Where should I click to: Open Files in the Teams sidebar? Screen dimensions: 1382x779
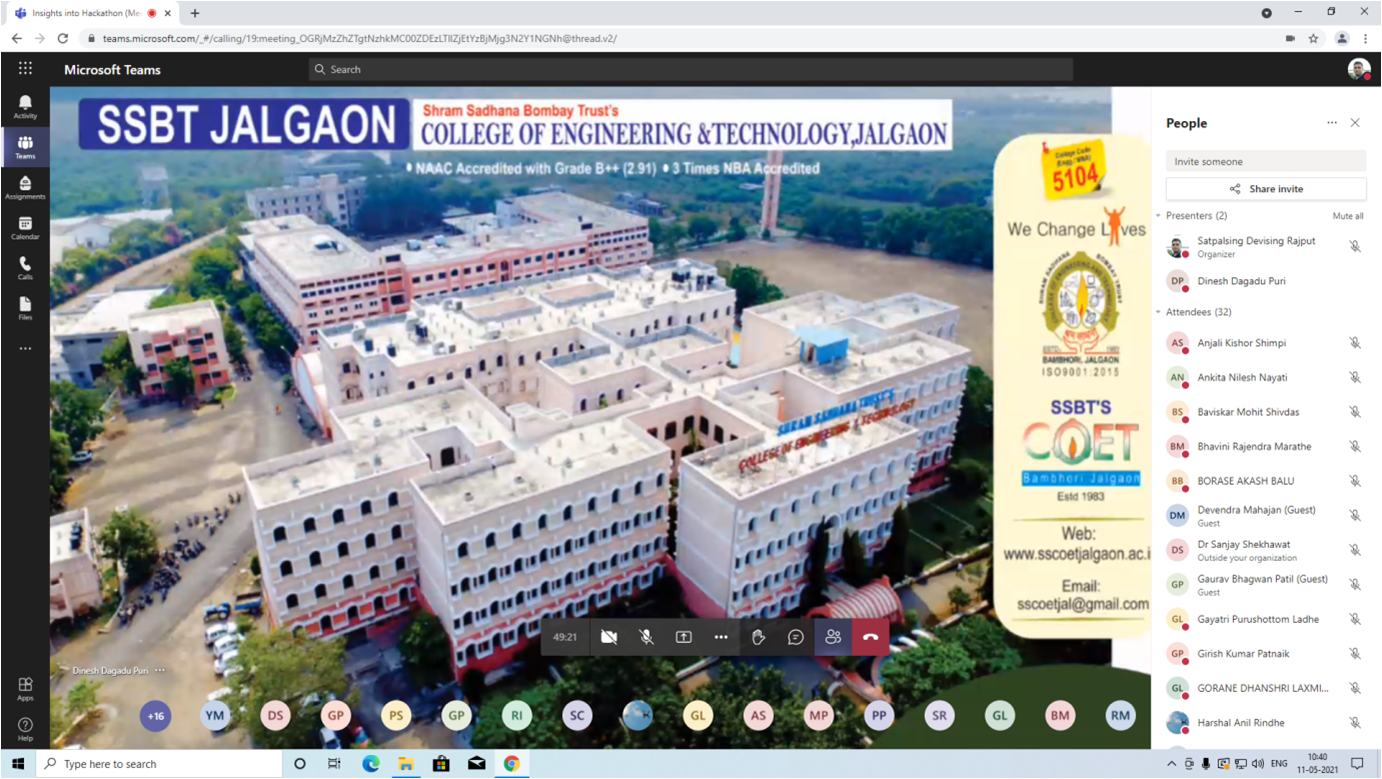pyautogui.click(x=25, y=308)
